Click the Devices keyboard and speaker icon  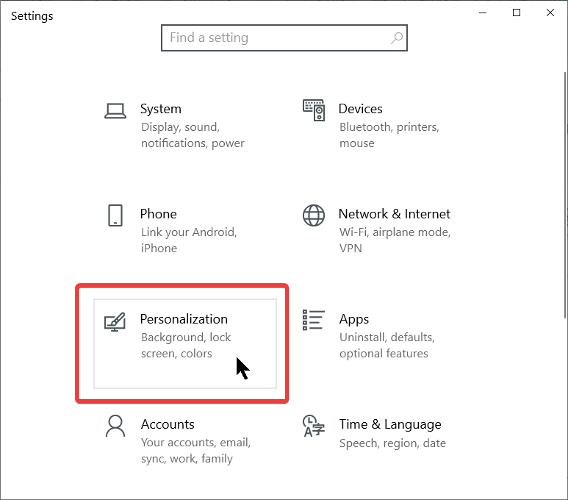click(x=314, y=110)
